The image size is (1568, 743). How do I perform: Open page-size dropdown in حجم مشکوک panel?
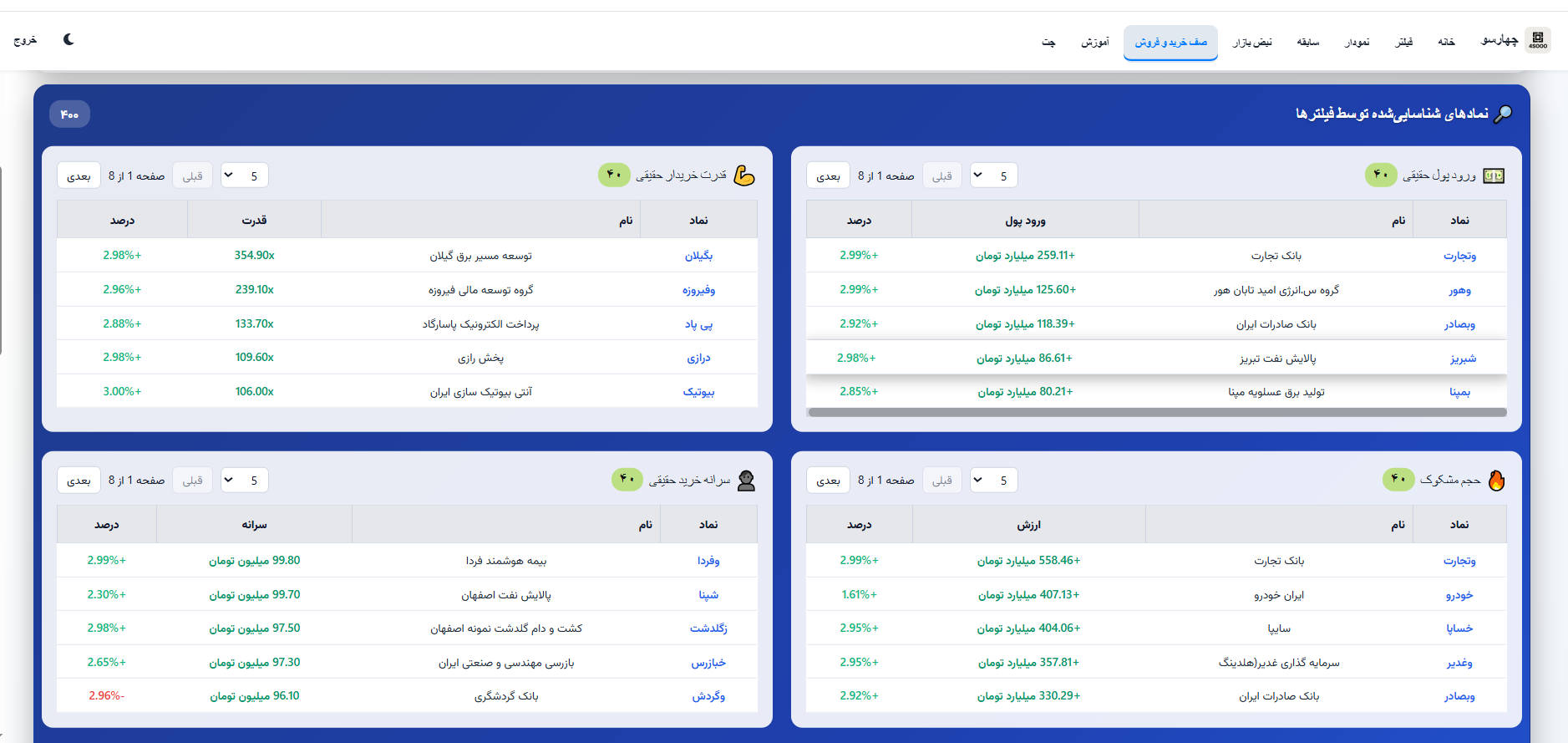pyautogui.click(x=994, y=480)
